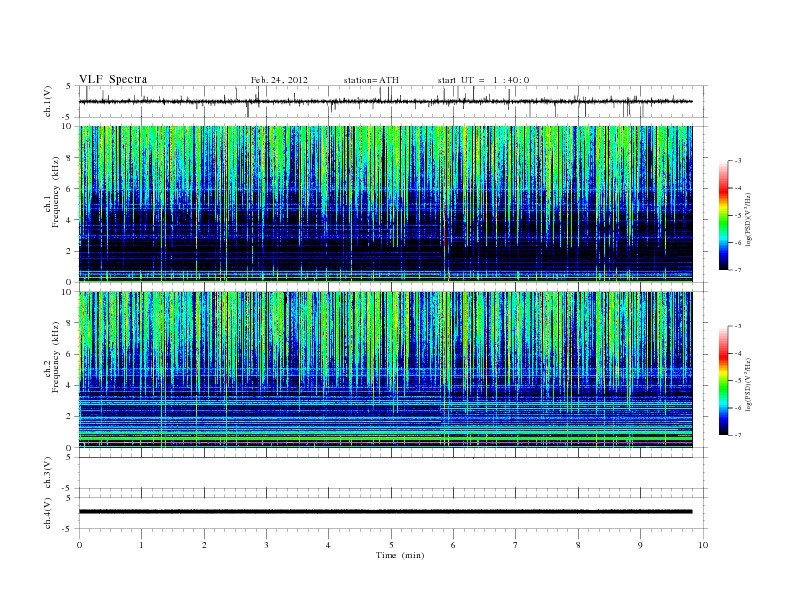This screenshot has width=792, height=612.
Task: Click the "4" kHz tick on ch.1 frequency axis
Action: click(69, 220)
